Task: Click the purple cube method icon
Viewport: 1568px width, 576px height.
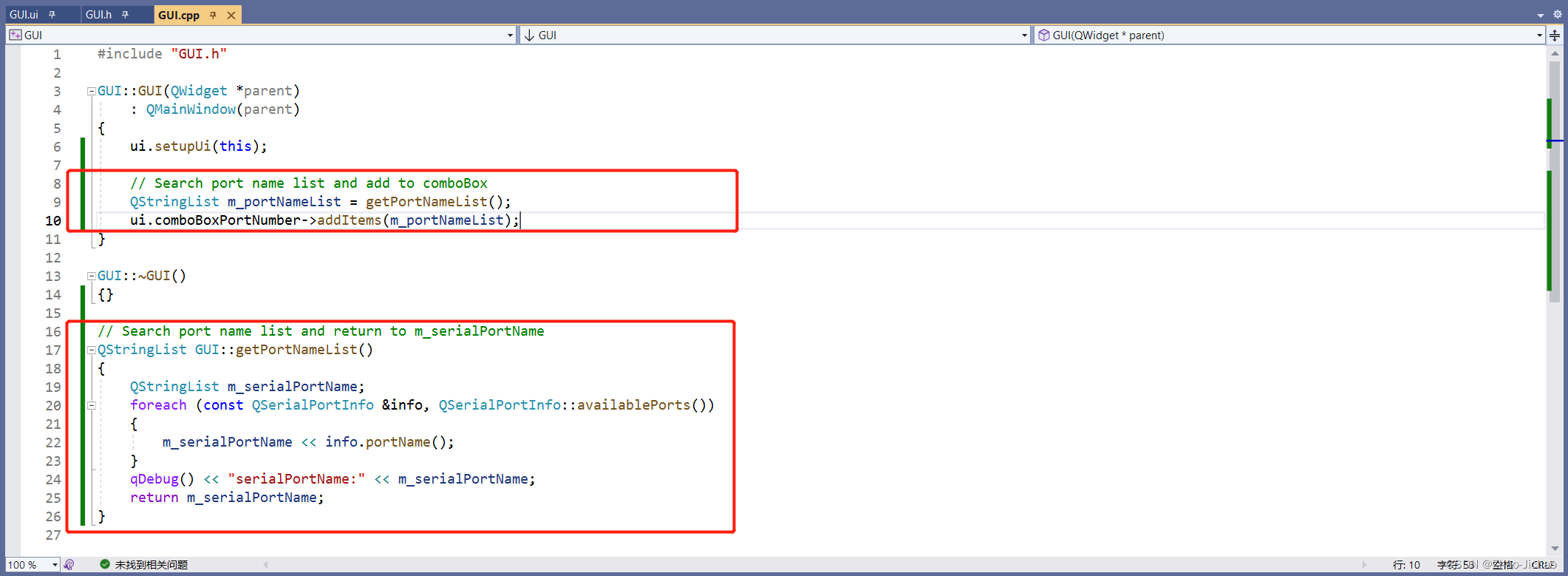Action: pyautogui.click(x=1043, y=35)
